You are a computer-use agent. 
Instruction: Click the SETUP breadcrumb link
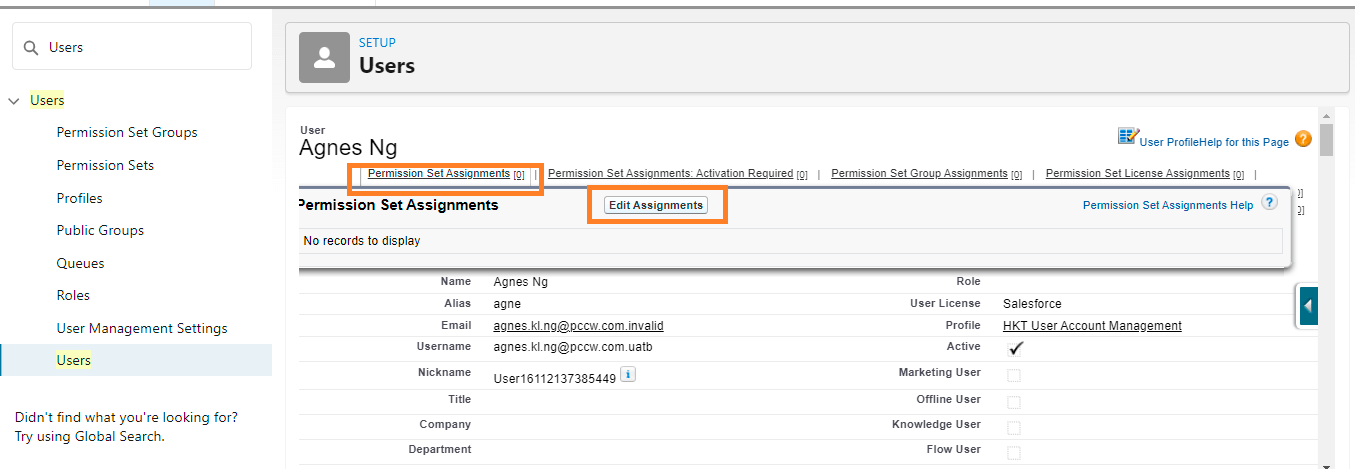tap(378, 43)
